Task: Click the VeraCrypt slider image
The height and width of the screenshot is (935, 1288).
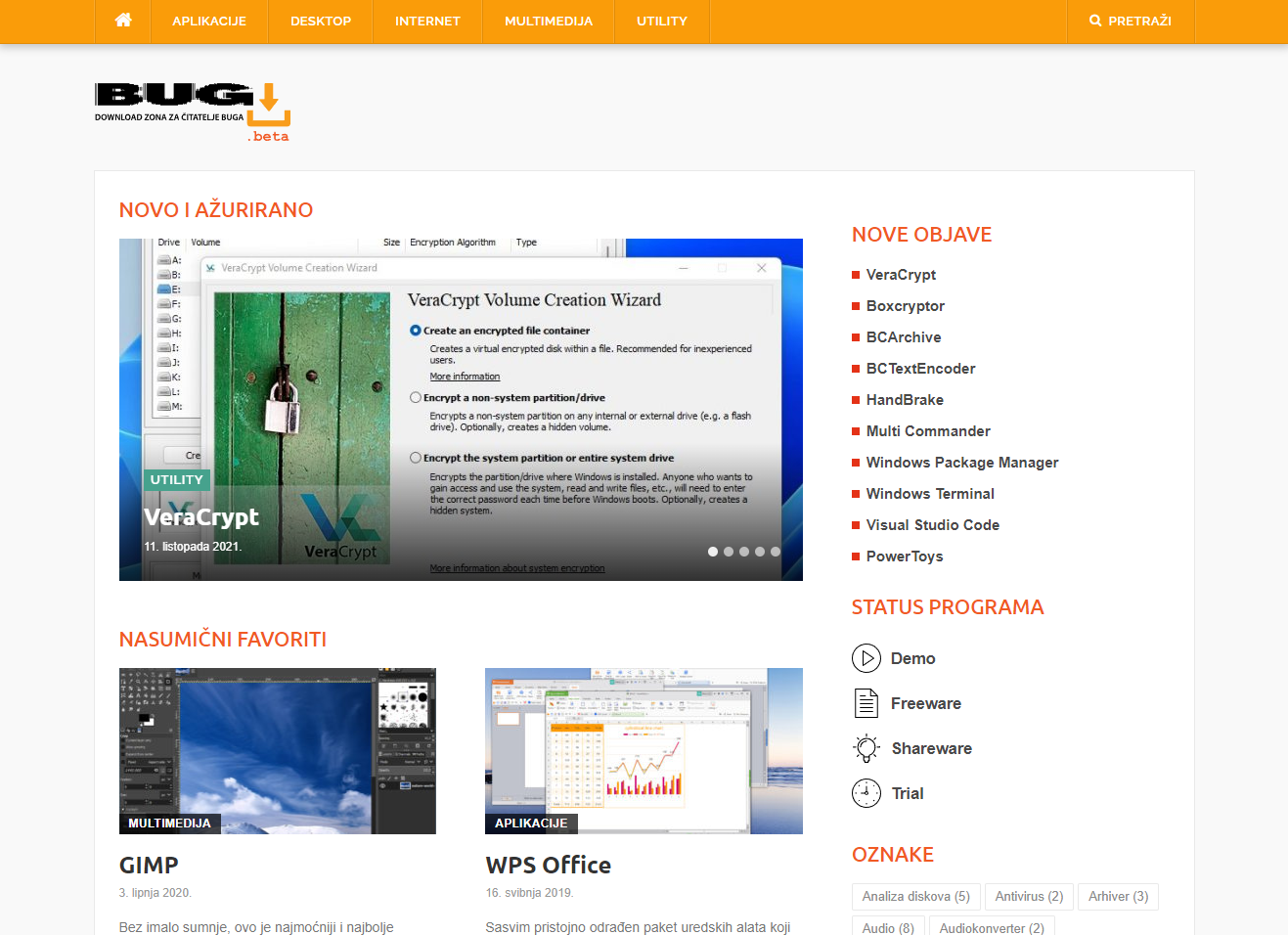Action: 461,410
